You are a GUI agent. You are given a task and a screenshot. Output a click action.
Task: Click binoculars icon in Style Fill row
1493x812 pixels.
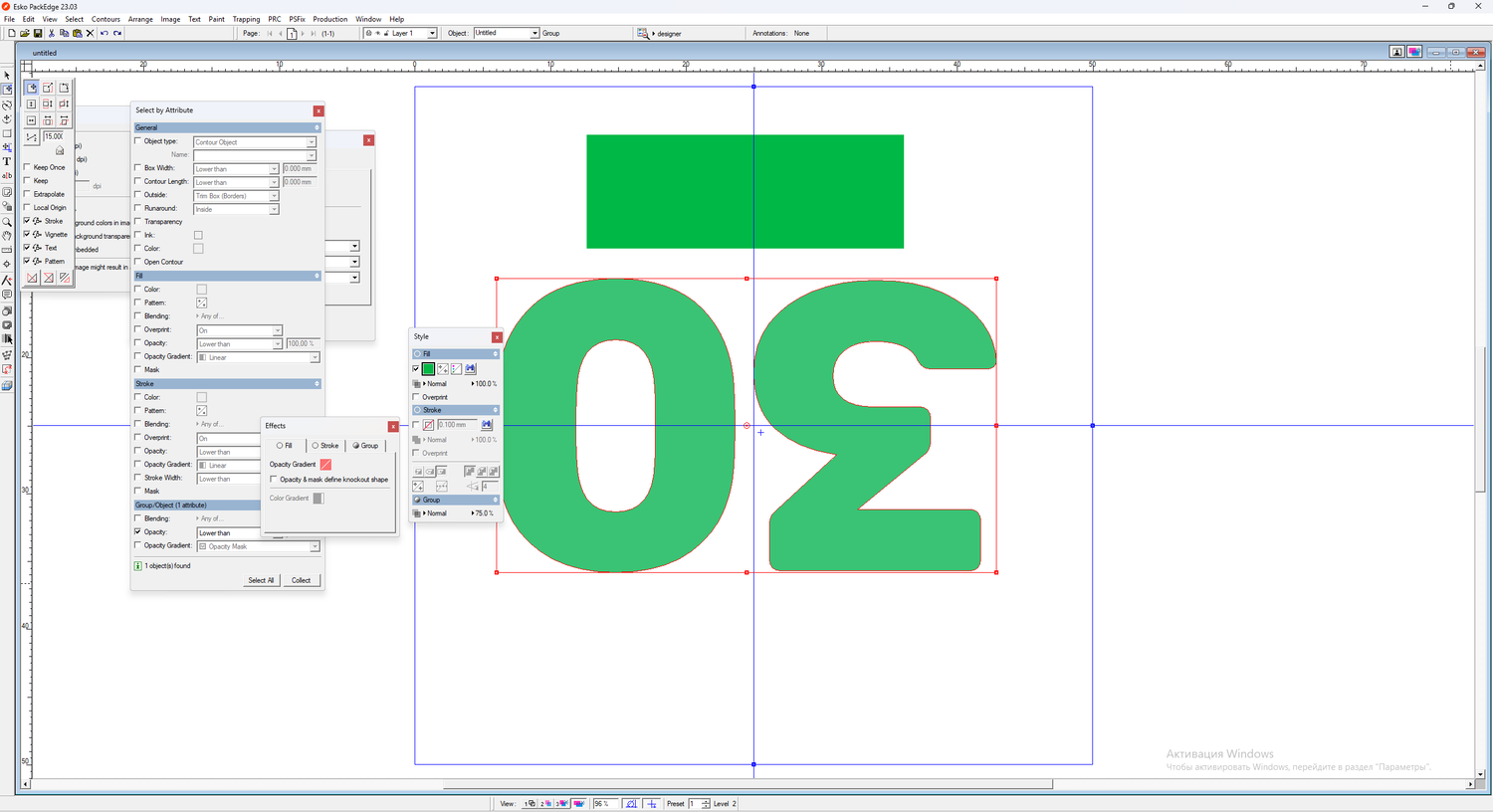pyautogui.click(x=471, y=369)
